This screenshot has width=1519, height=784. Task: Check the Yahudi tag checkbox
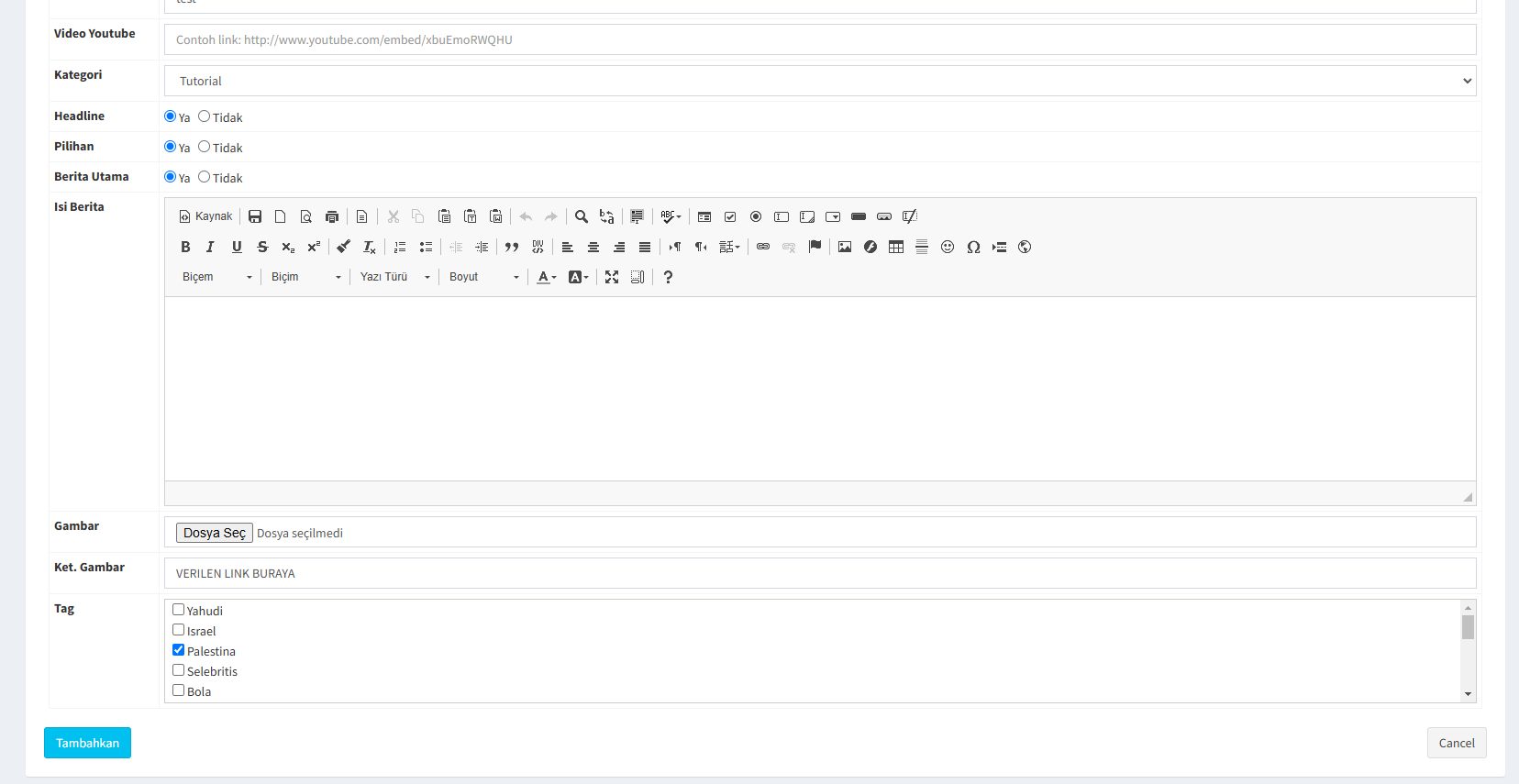coord(179,610)
